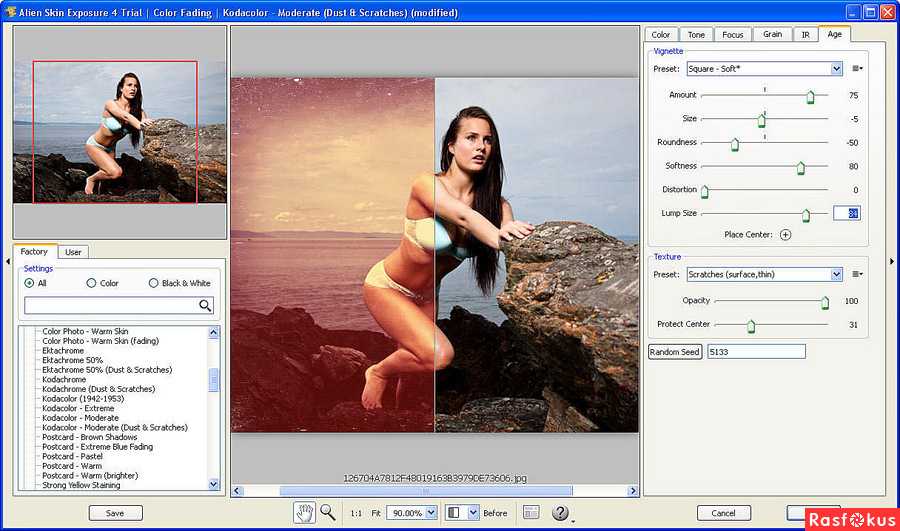Select preset Kodachrome (Dust & Scratches)
The image size is (900, 531).
pos(98,389)
